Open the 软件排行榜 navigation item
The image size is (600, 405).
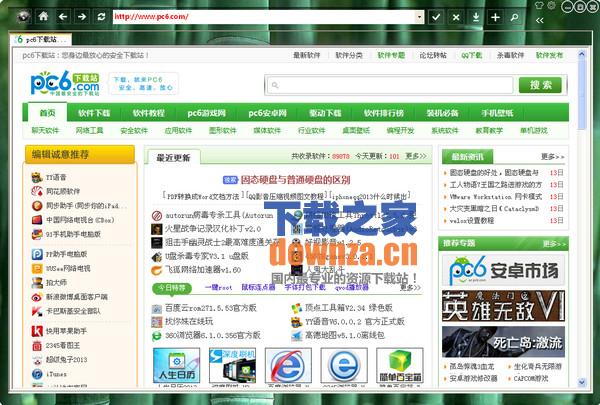click(384, 113)
